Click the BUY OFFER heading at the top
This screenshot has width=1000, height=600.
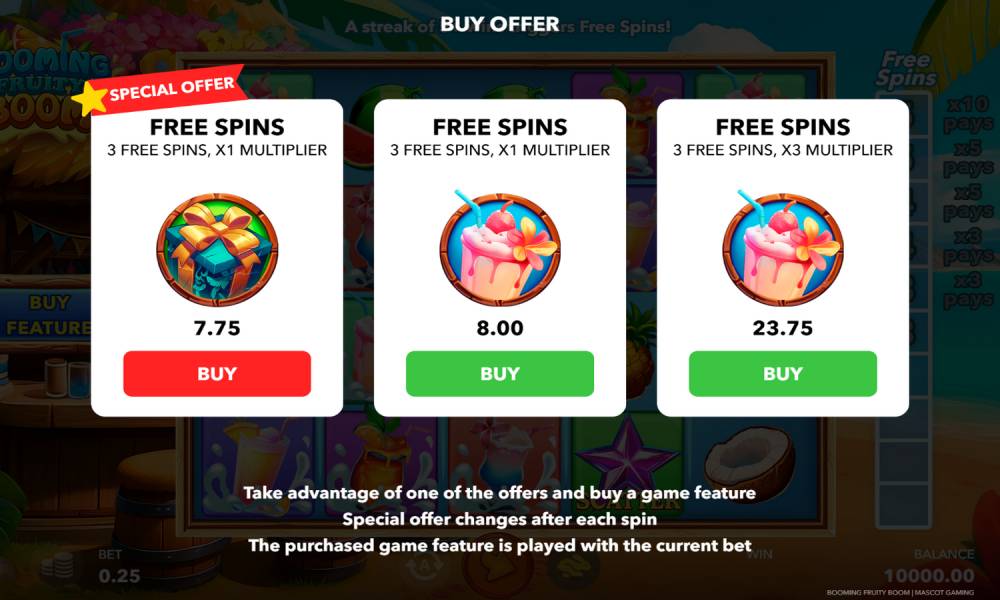[499, 24]
